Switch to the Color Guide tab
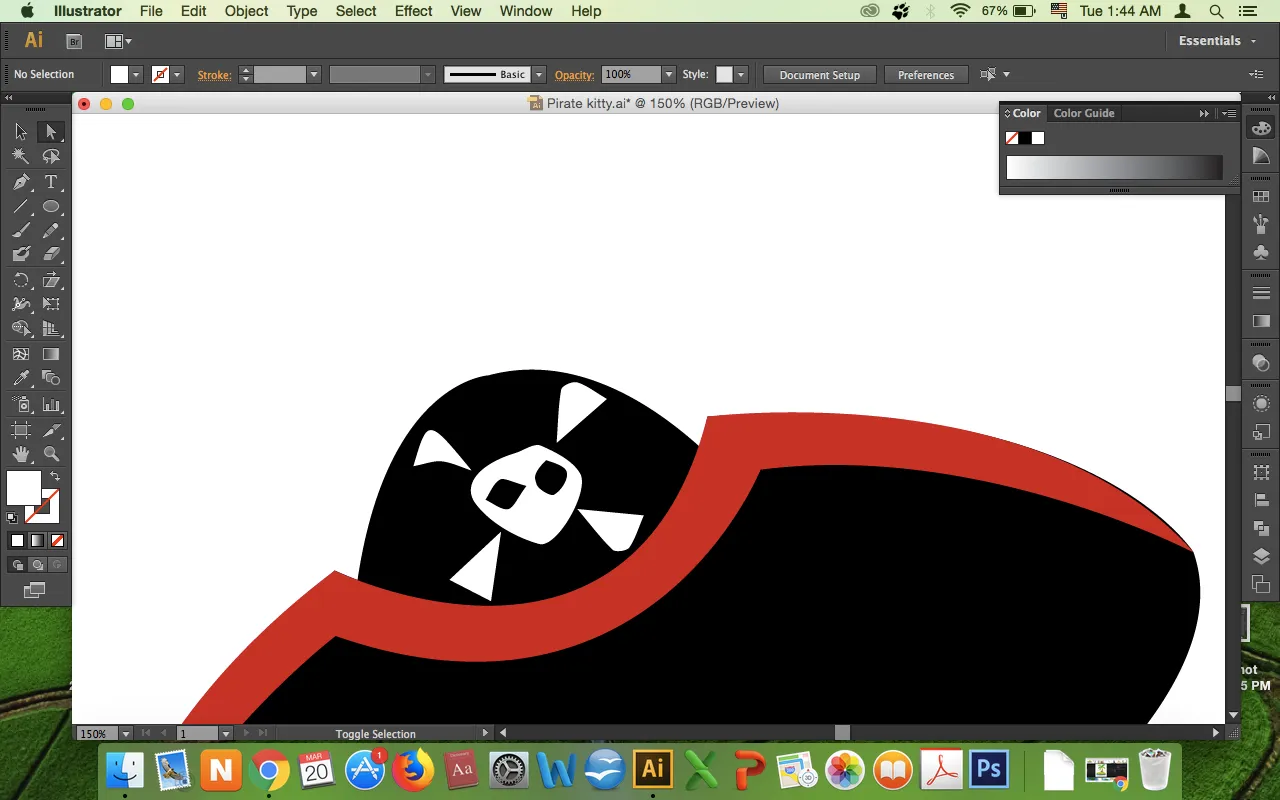Image resolution: width=1280 pixels, height=800 pixels. tap(1084, 113)
